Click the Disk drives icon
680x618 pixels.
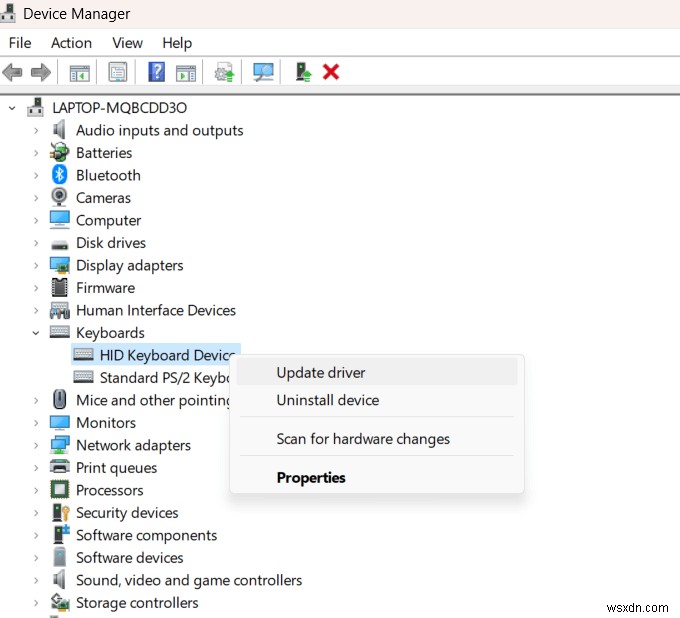59,244
